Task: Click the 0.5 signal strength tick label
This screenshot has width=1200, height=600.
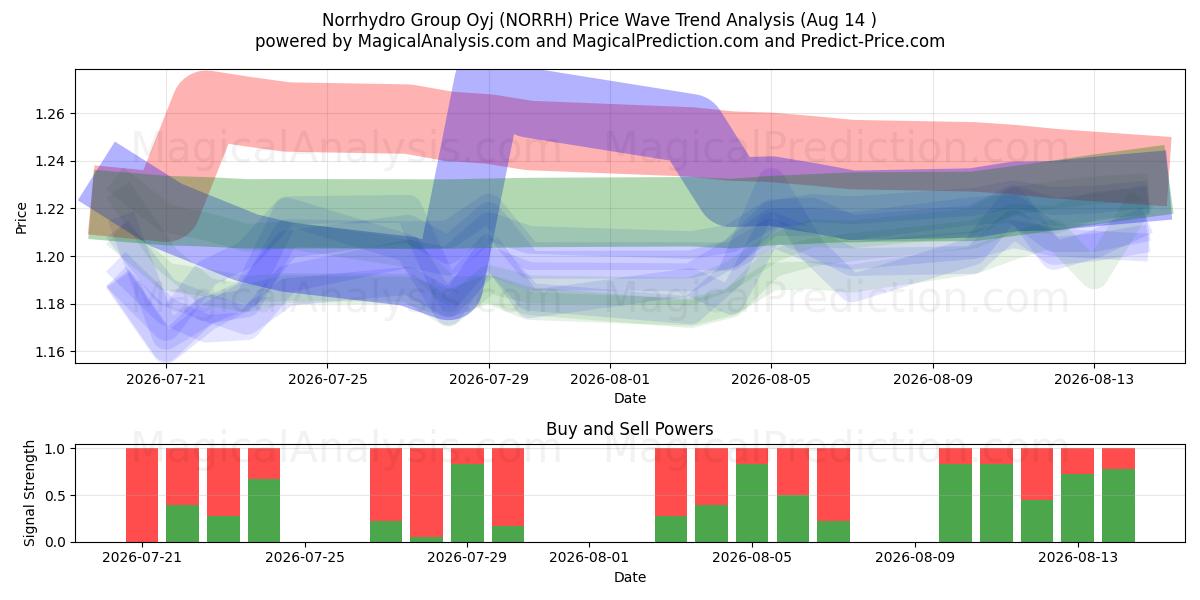Action: pos(56,495)
